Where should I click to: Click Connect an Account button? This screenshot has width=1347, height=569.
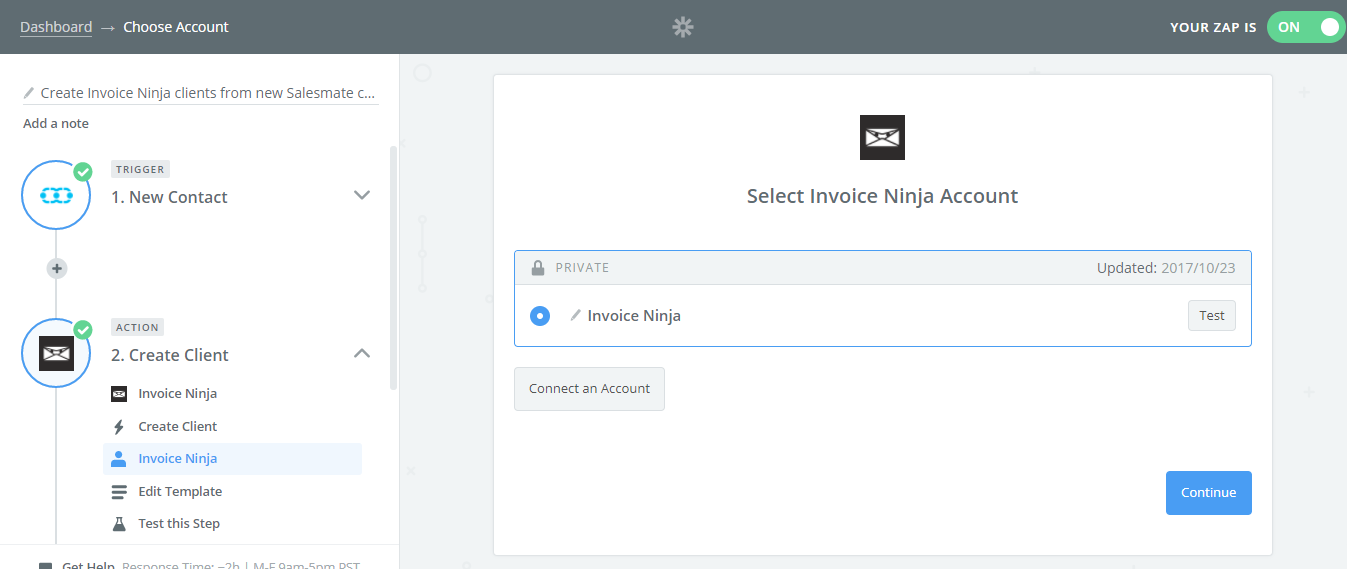[589, 389]
